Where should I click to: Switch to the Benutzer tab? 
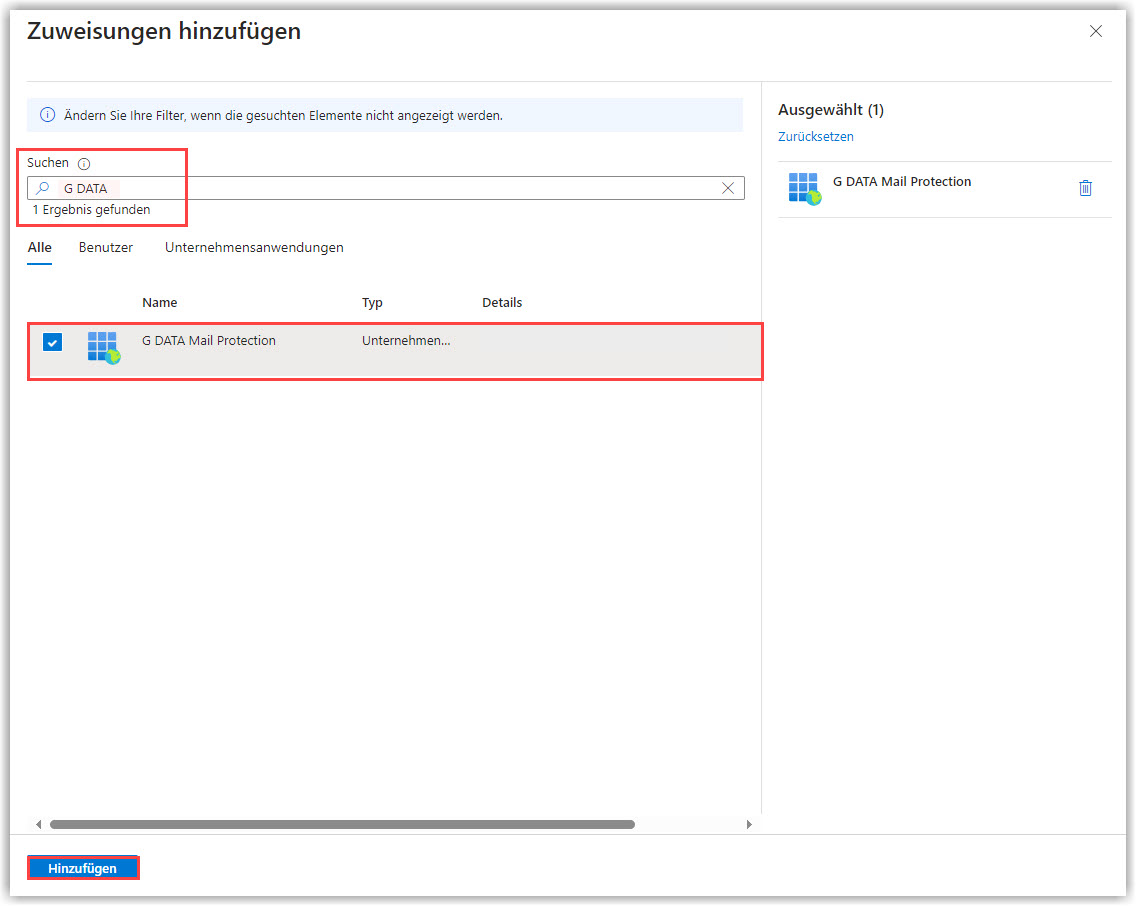coord(106,248)
